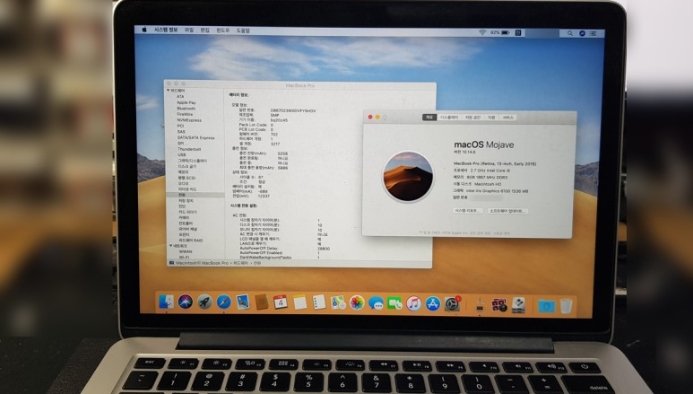Select WWAN under 네트워크 in sidebar

click(186, 252)
